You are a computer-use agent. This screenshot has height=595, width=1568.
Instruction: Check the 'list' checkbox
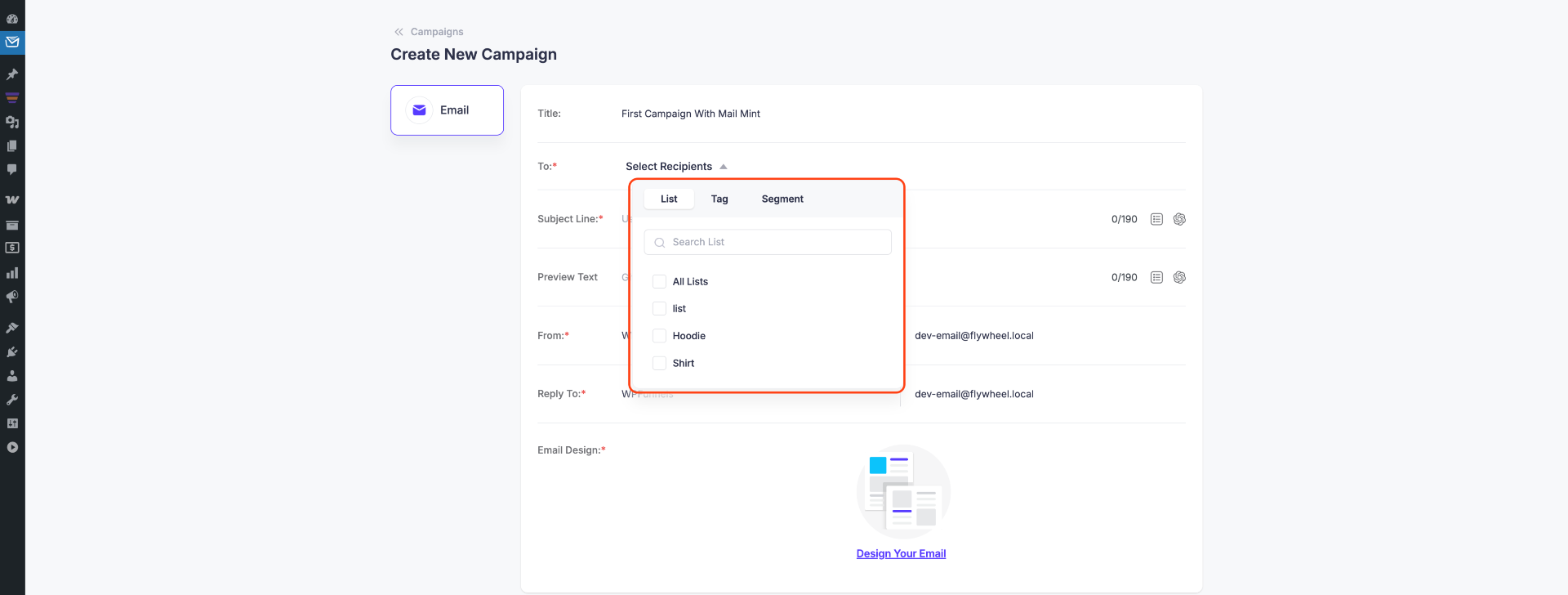[x=659, y=309]
